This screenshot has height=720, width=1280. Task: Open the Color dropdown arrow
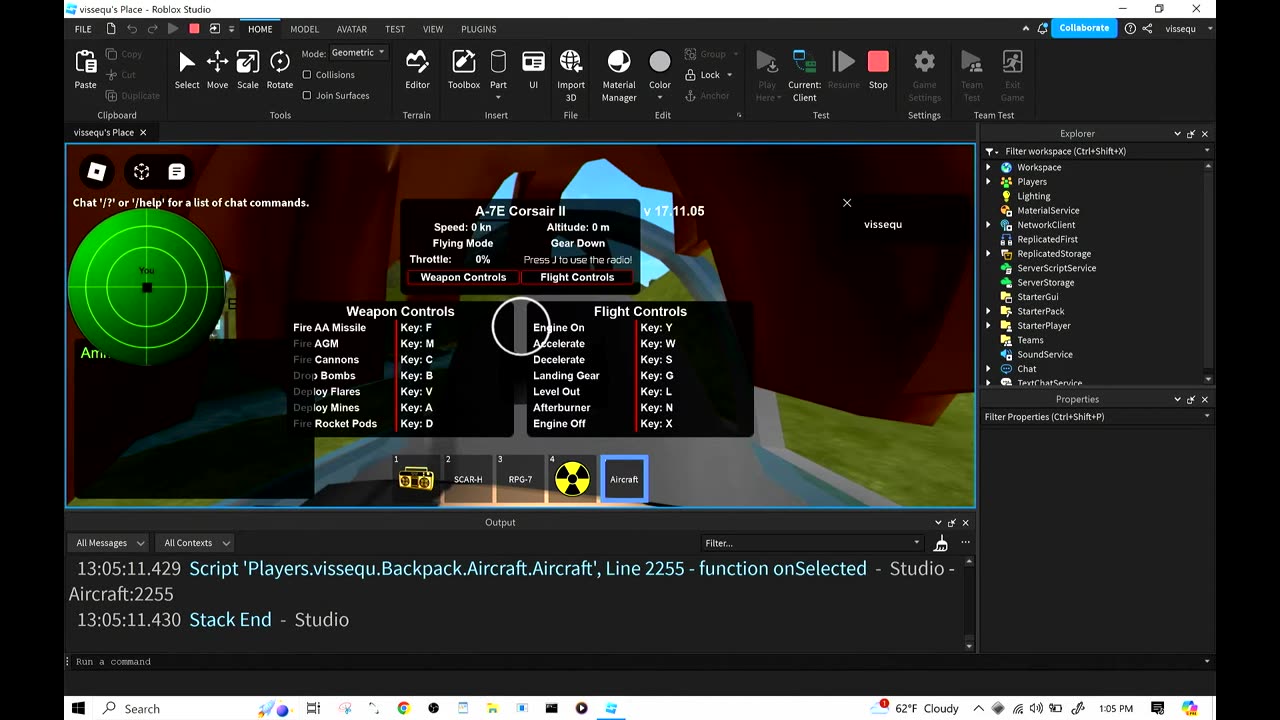tap(660, 97)
